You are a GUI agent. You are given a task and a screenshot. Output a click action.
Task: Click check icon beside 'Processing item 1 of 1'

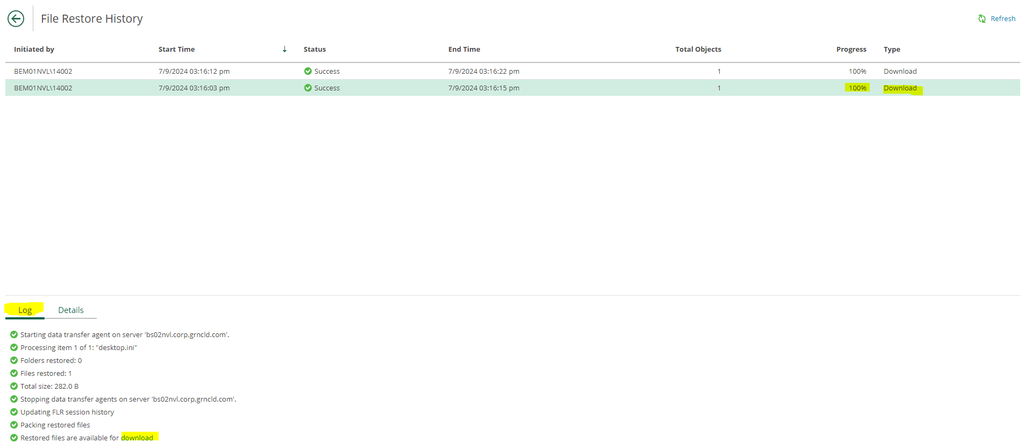point(13,347)
